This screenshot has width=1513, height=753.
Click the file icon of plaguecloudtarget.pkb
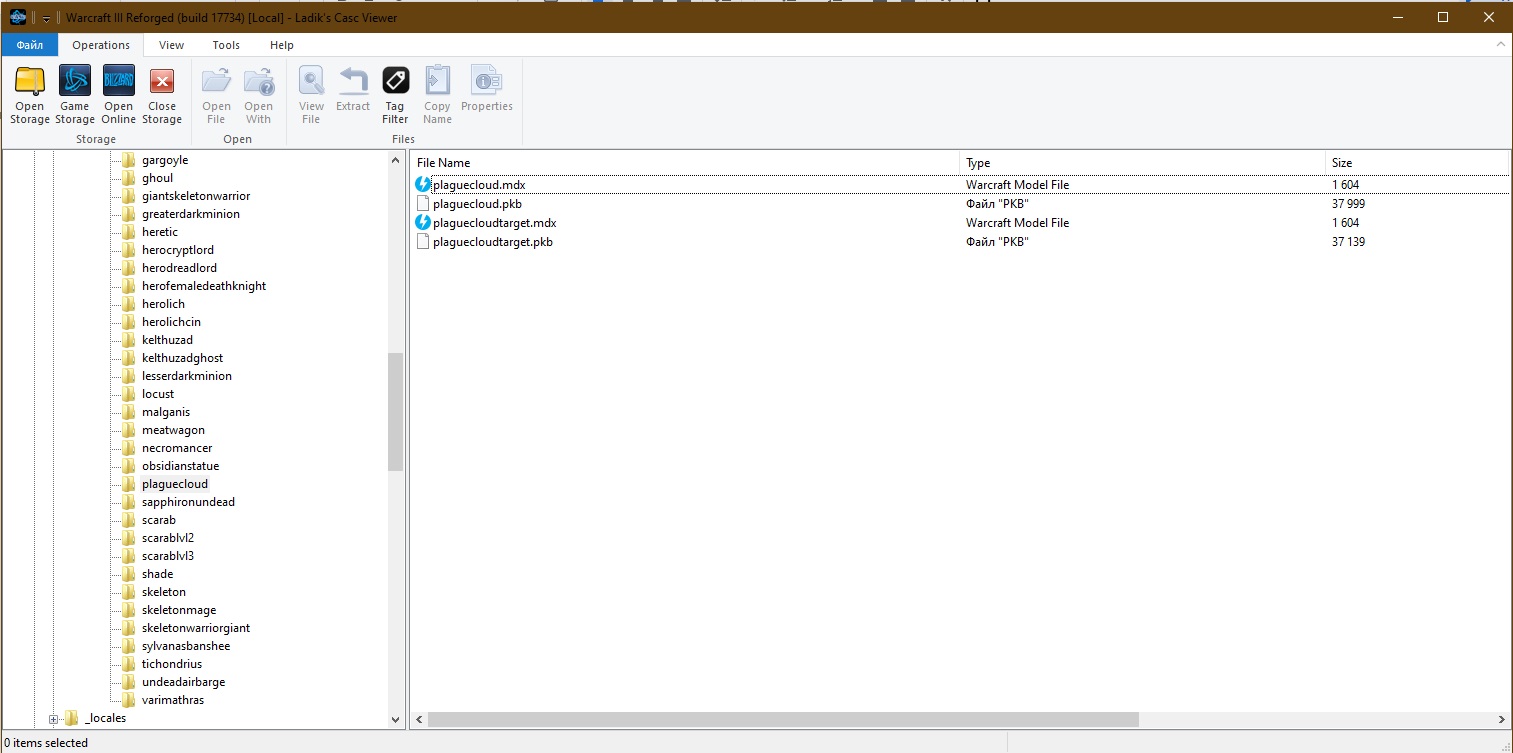click(x=423, y=242)
